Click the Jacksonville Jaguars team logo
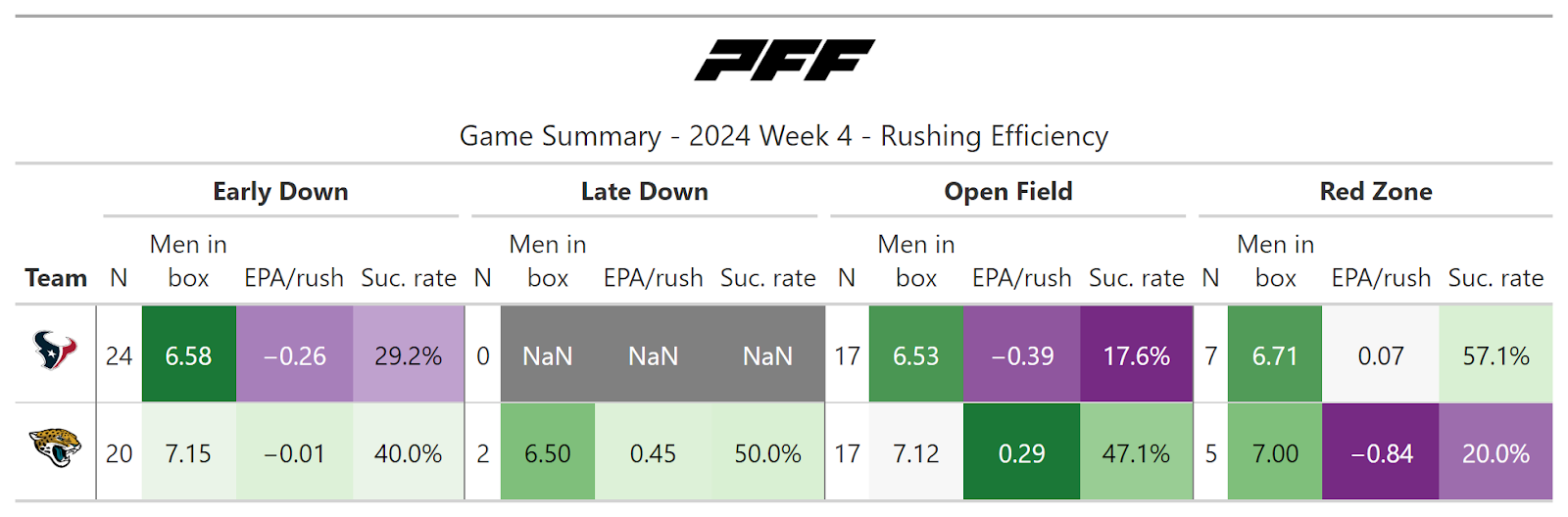Screen dimensions: 1568x517 (55, 448)
